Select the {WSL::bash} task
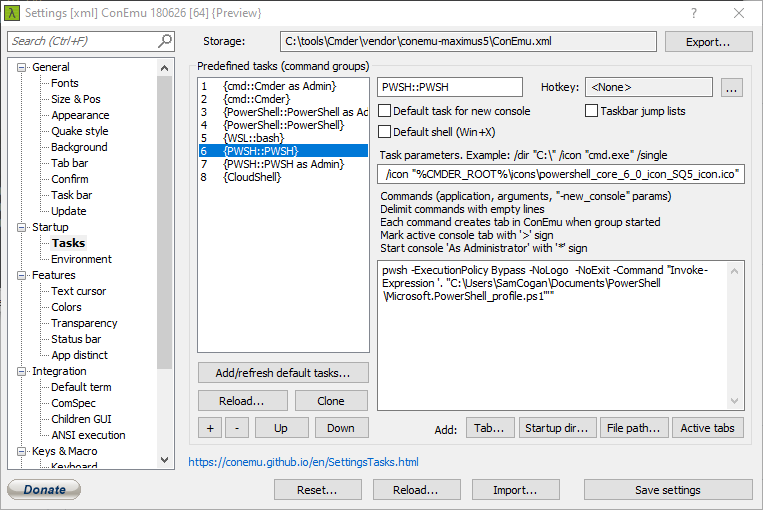Viewport: 763px width, 510px height. [x=283, y=138]
